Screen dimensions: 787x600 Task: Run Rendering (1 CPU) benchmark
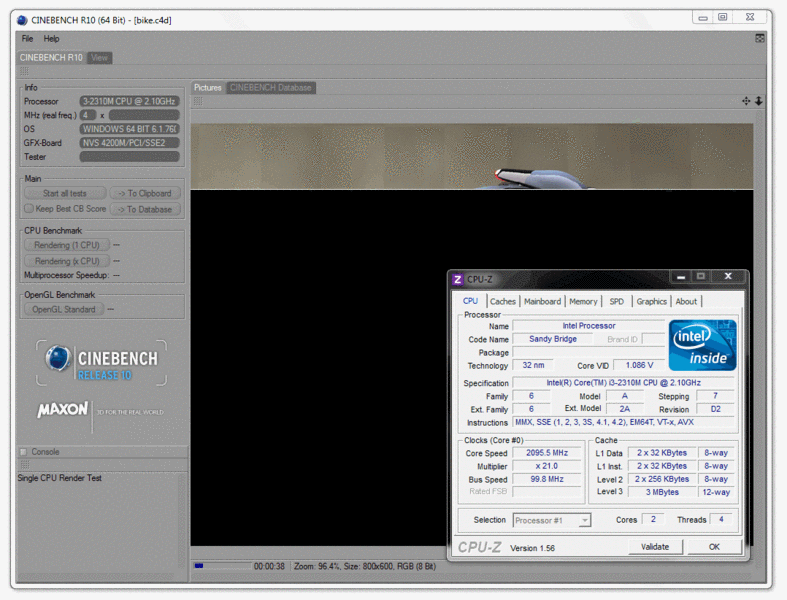pyautogui.click(x=67, y=245)
